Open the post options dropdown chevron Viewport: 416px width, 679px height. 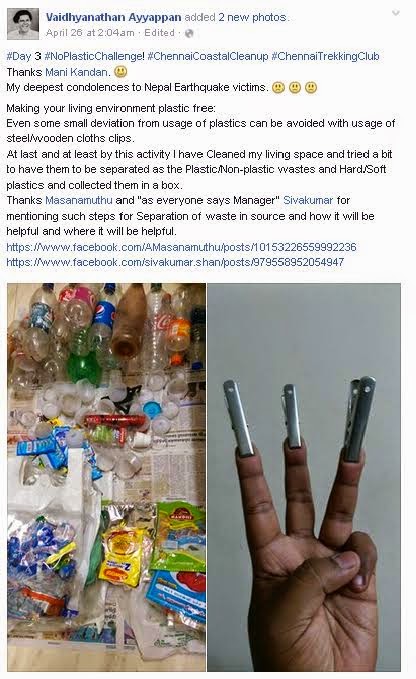[x=395, y=13]
